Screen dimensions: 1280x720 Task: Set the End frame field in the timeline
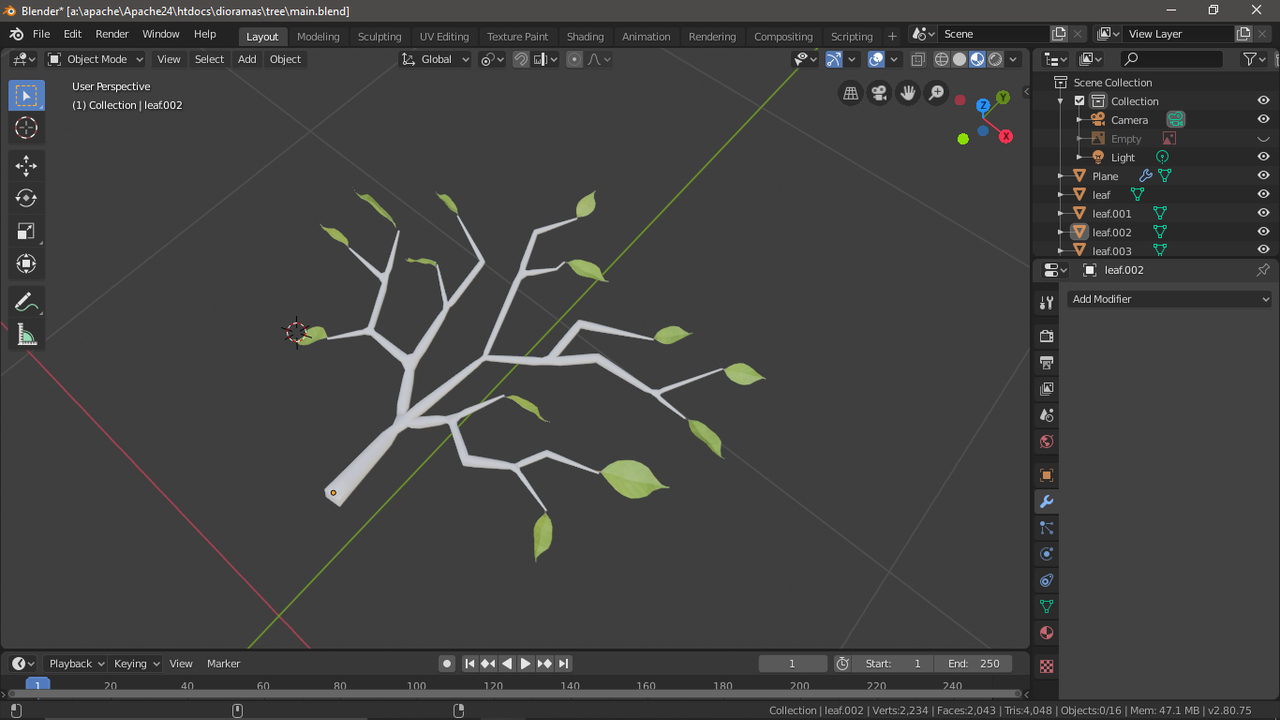click(x=973, y=663)
